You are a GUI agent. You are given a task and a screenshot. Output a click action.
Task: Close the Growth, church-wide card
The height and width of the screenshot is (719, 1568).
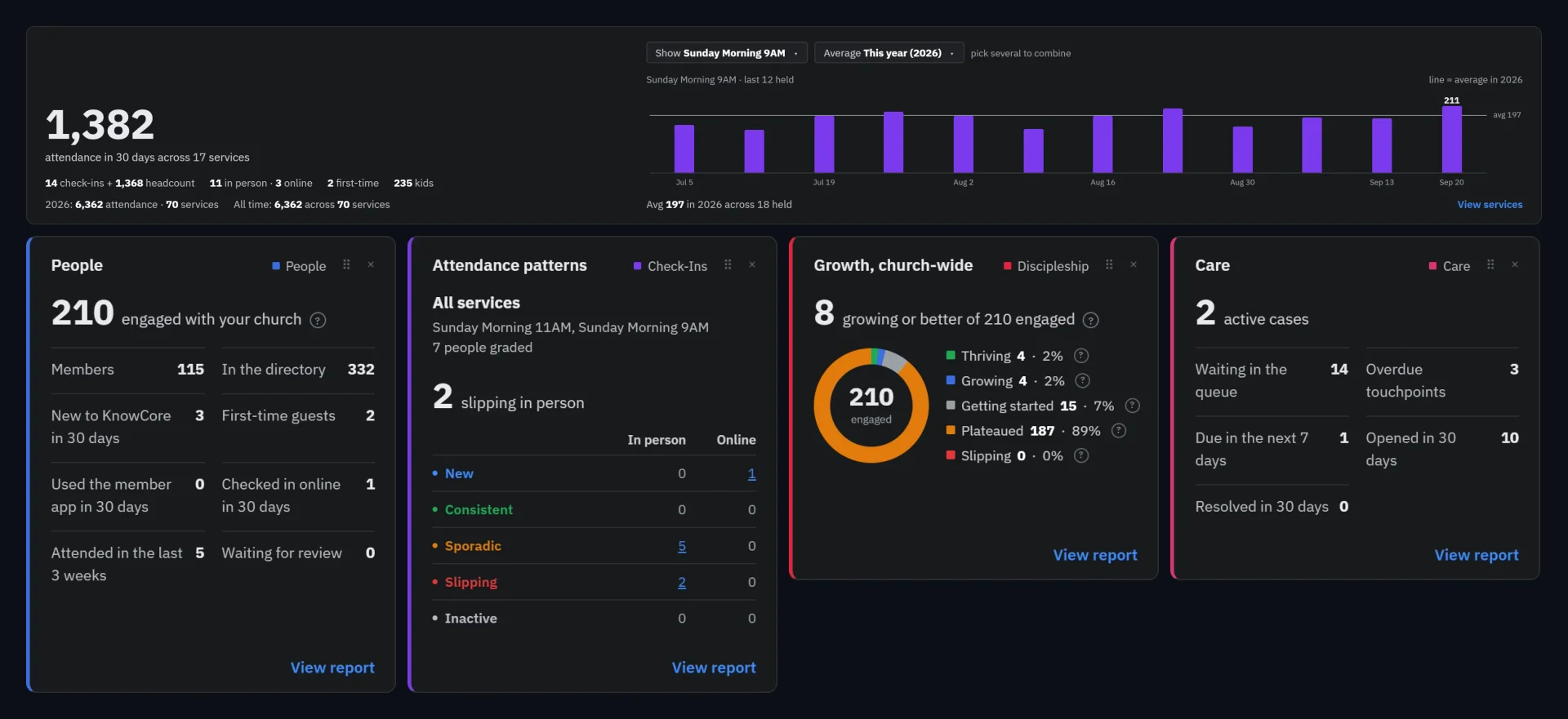tap(1134, 264)
